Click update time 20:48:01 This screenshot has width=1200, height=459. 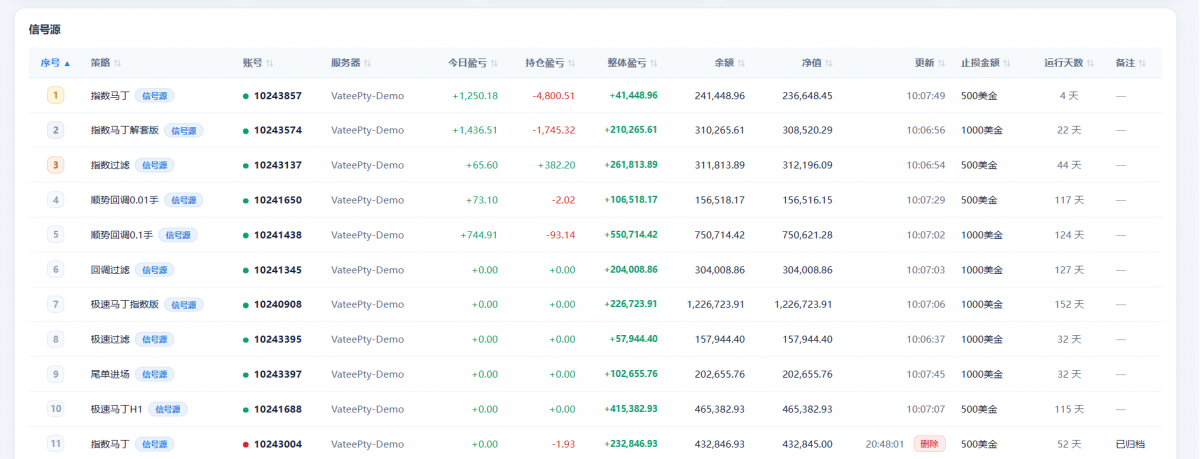pyautogui.click(x=885, y=444)
